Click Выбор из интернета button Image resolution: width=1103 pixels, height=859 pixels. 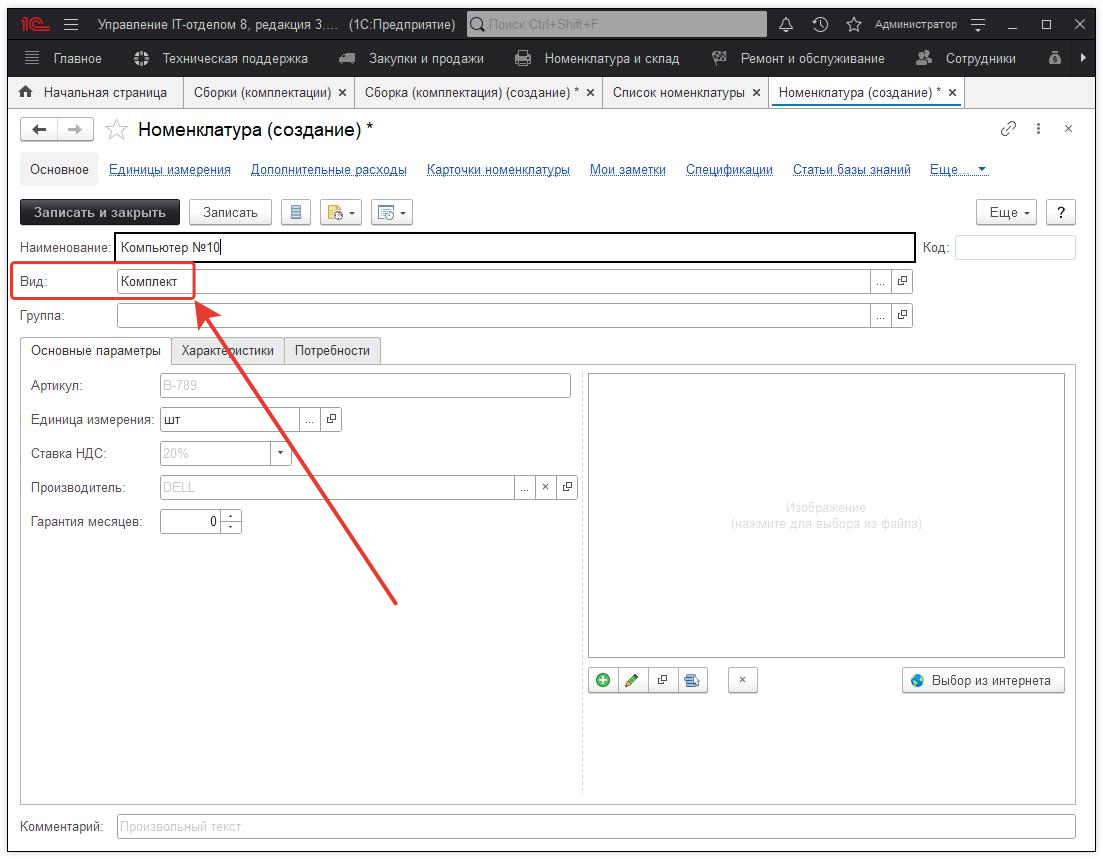982,681
